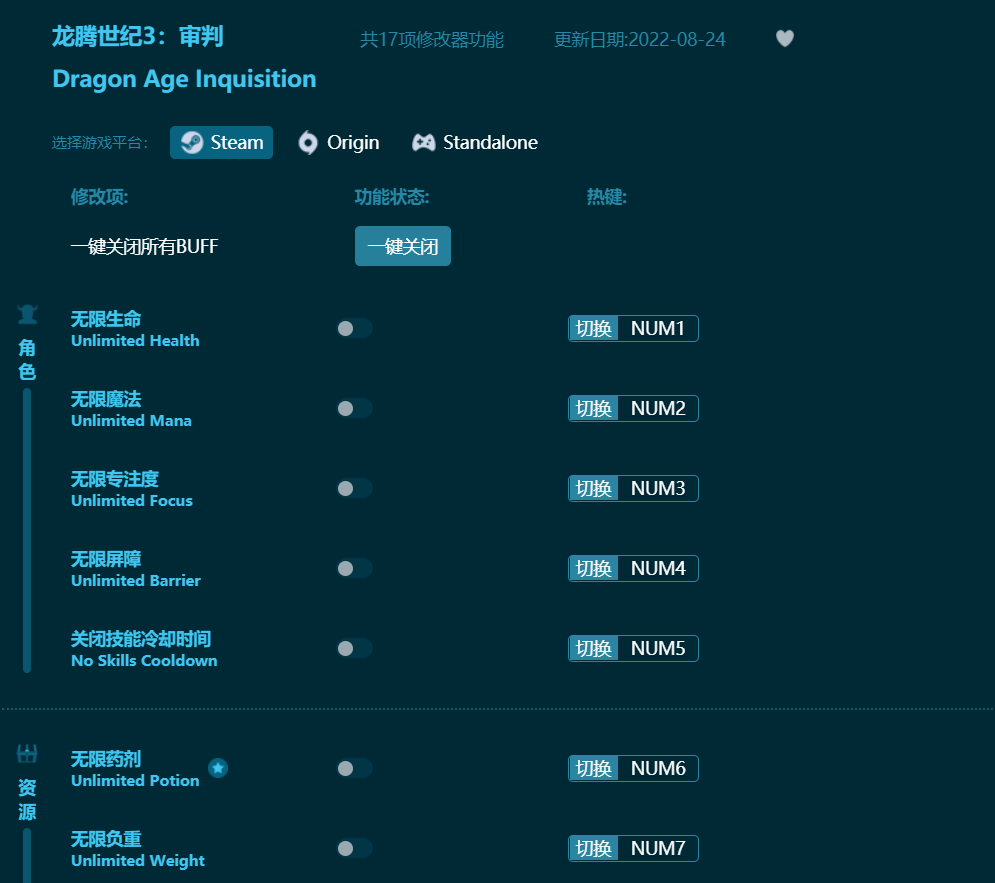Click the star badge beside Unlimited Potion
The height and width of the screenshot is (883, 995).
pos(218,768)
